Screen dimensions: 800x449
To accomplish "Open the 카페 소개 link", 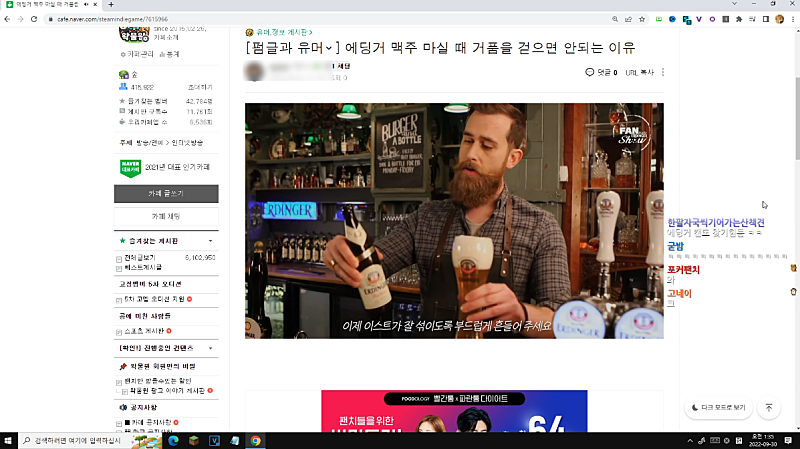I will coord(166,37).
